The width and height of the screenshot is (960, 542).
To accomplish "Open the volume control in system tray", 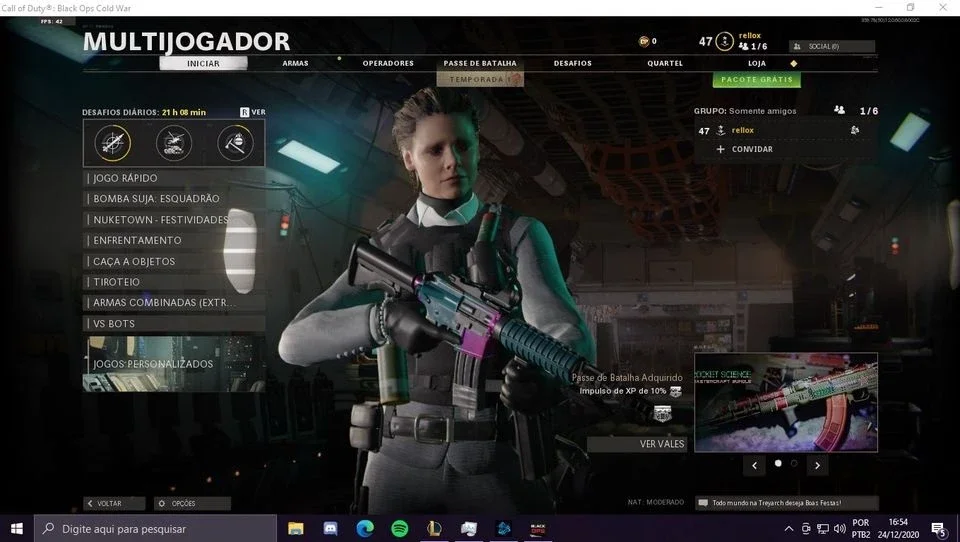I will [839, 529].
